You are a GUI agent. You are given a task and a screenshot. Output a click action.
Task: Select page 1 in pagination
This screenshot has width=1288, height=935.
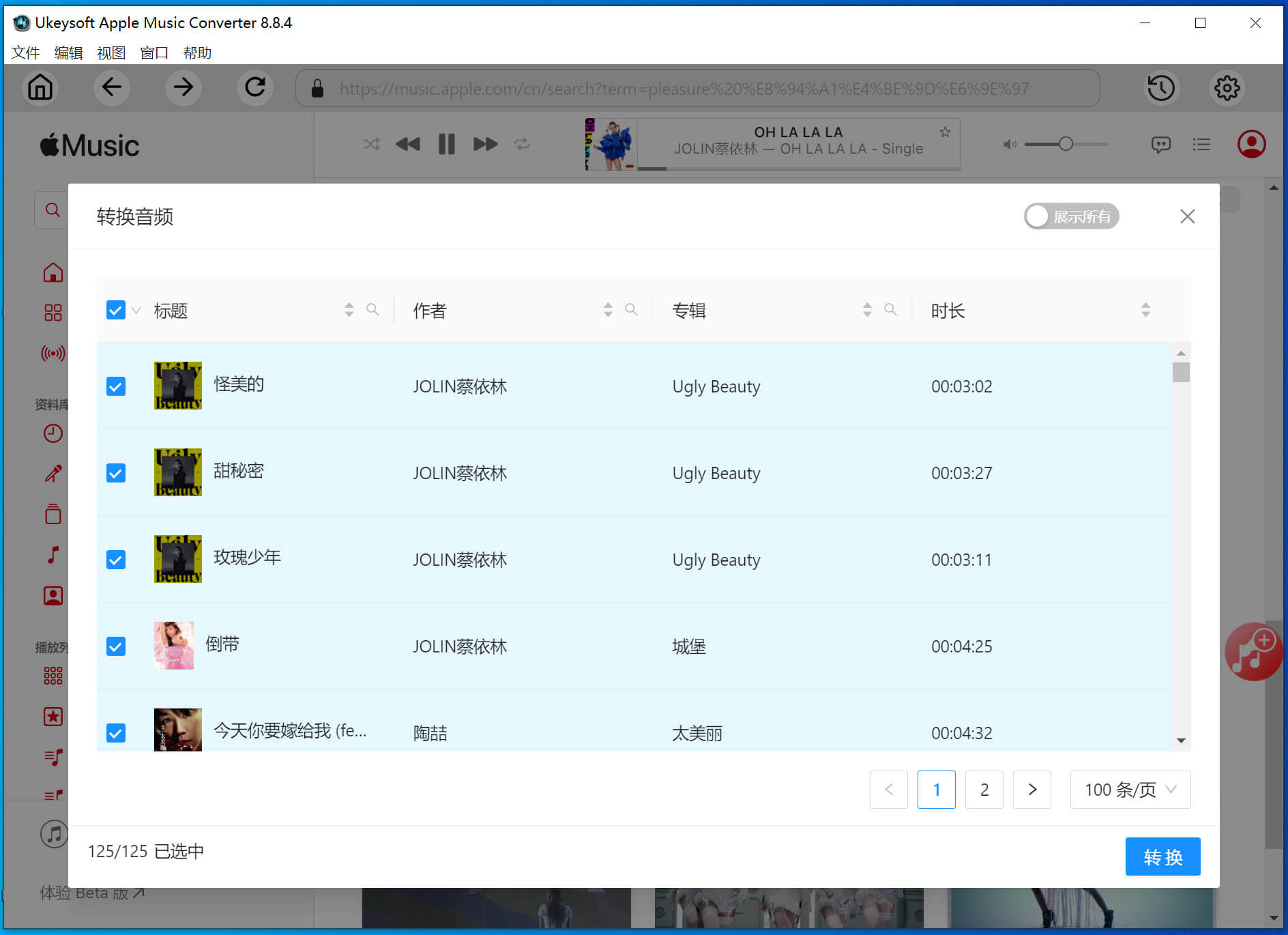point(937,790)
